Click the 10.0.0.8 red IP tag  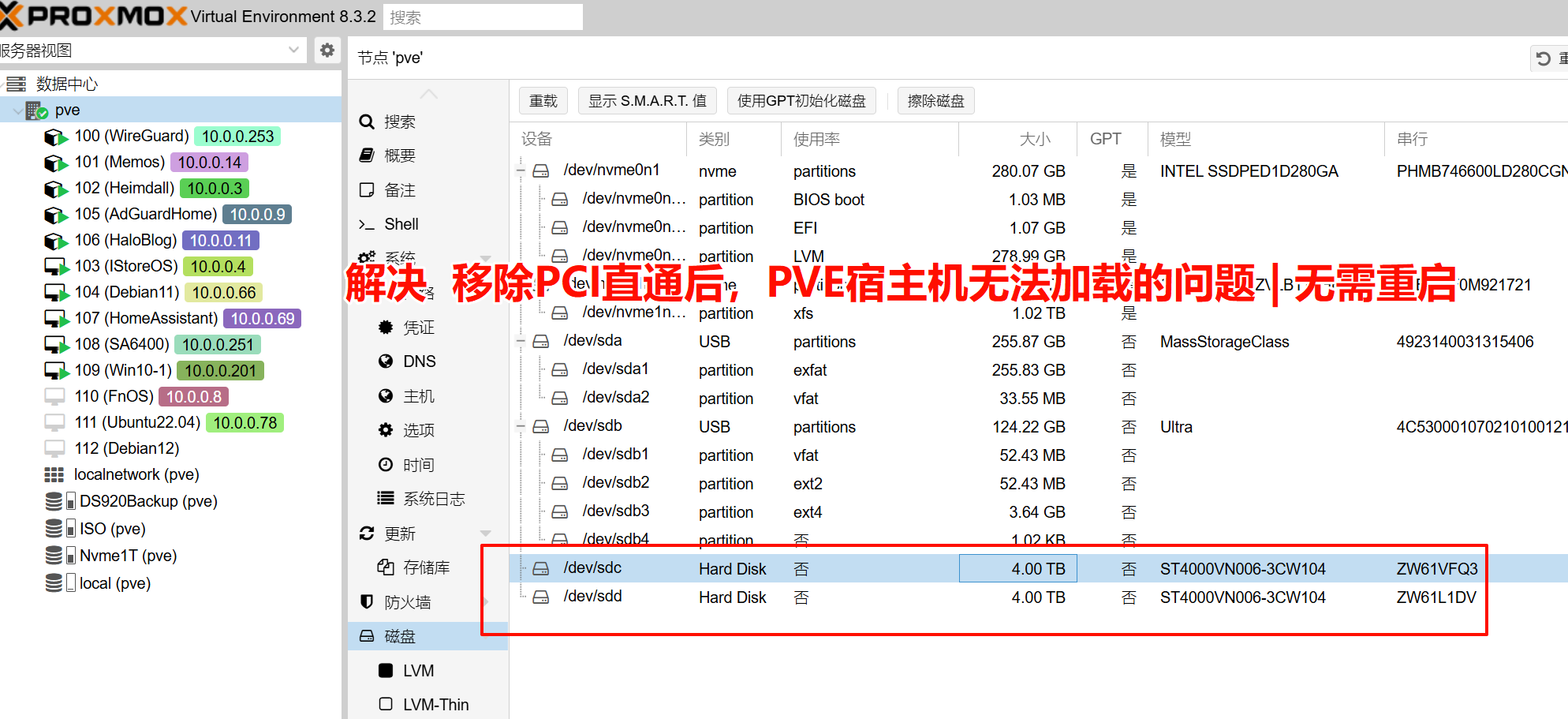[x=193, y=396]
